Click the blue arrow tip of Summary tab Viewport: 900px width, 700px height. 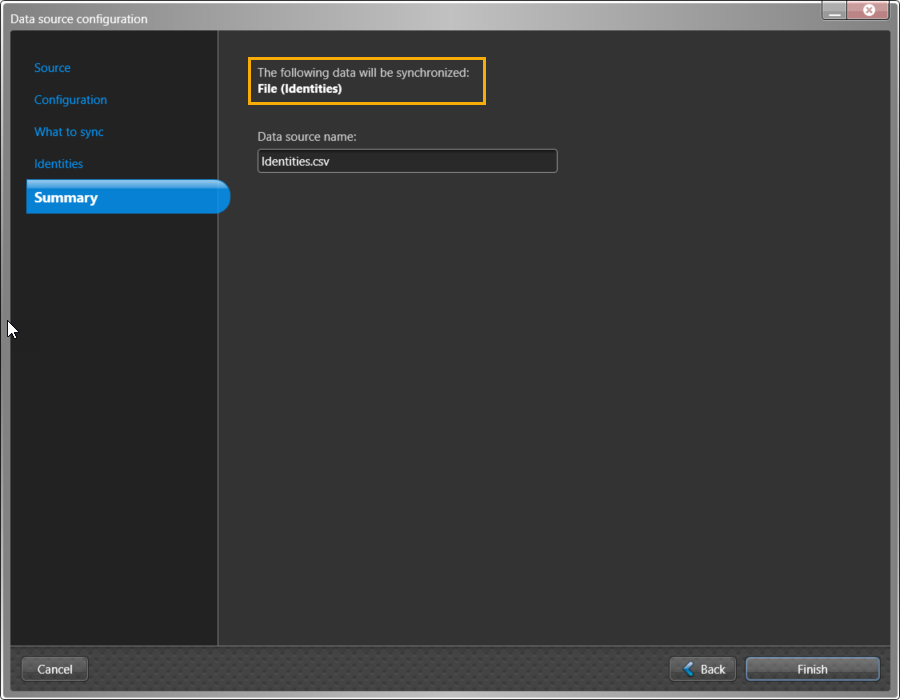click(225, 197)
